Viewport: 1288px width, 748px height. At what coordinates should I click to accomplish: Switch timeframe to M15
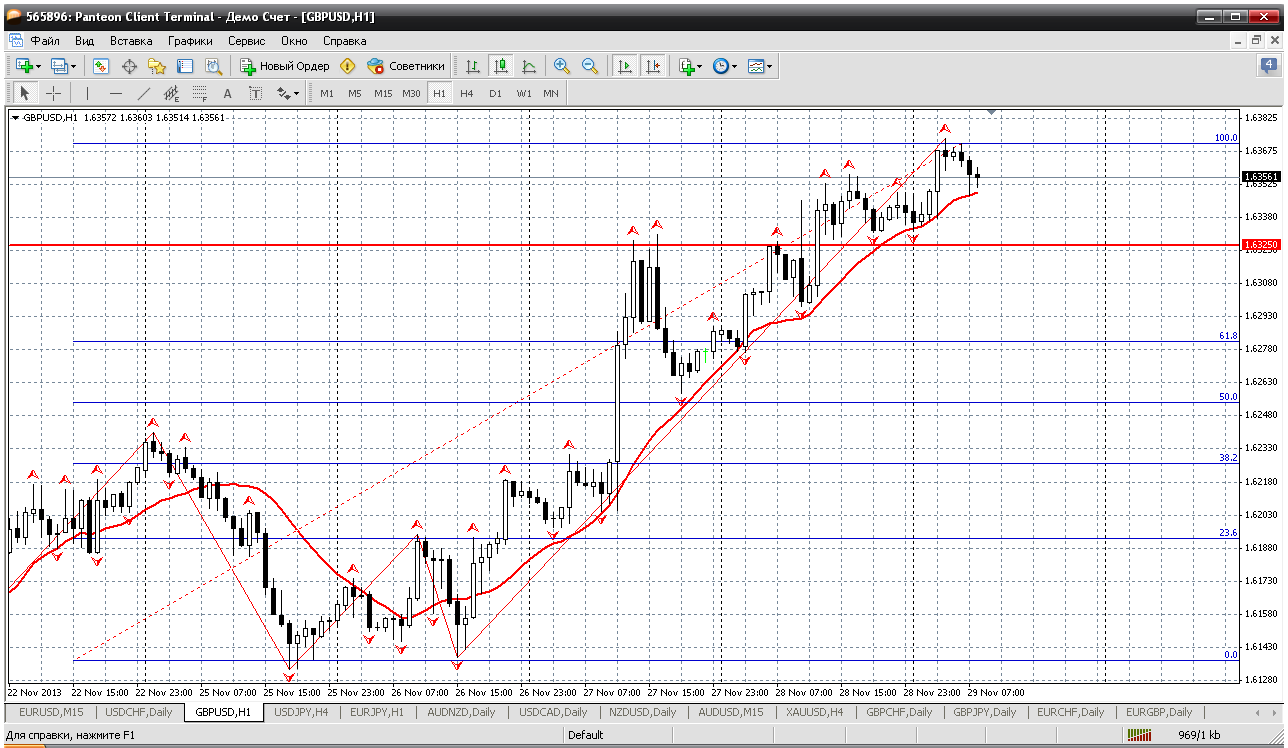(383, 93)
